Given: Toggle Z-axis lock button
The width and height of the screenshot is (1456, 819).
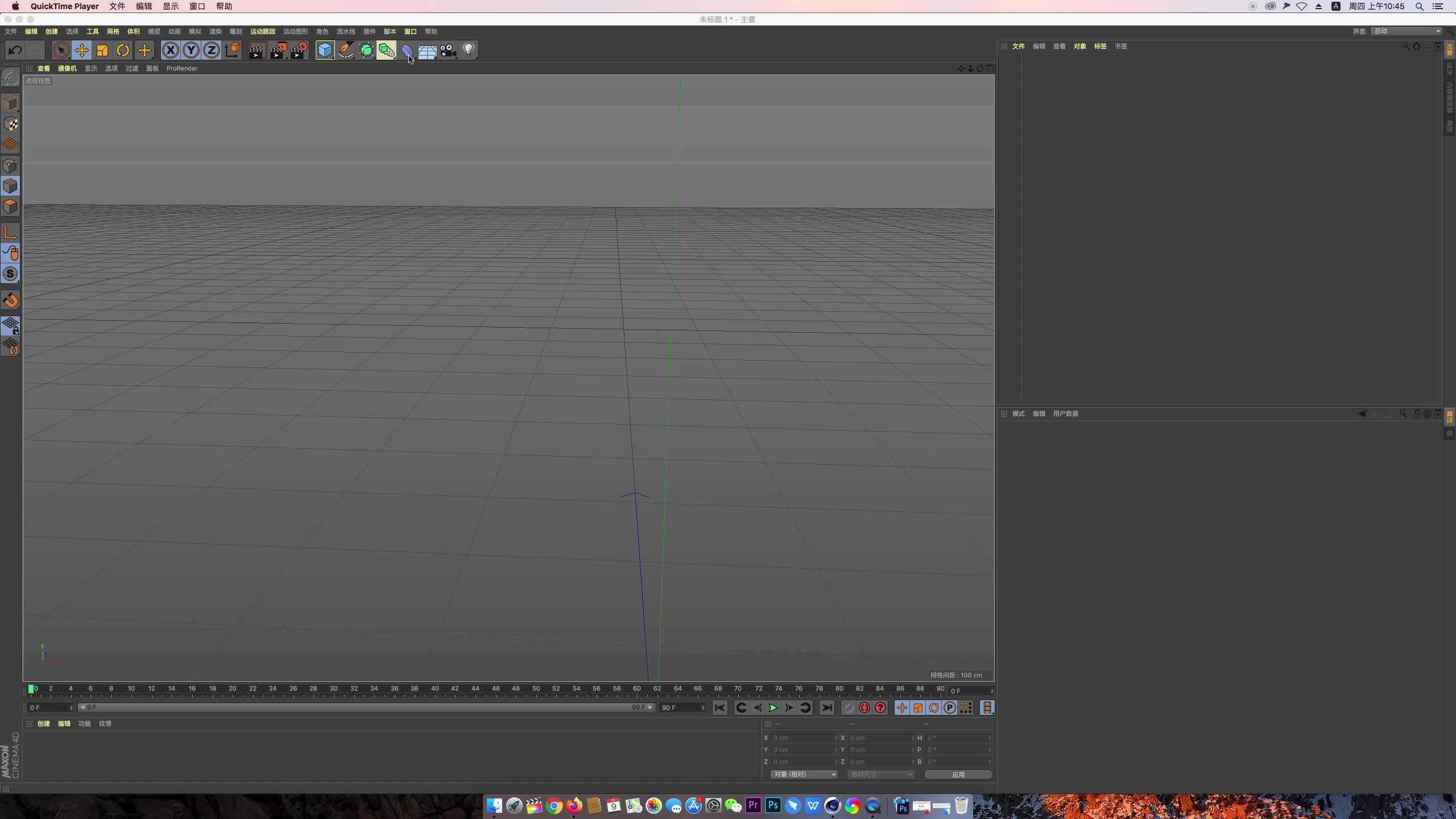Looking at the screenshot, I should coord(212,51).
